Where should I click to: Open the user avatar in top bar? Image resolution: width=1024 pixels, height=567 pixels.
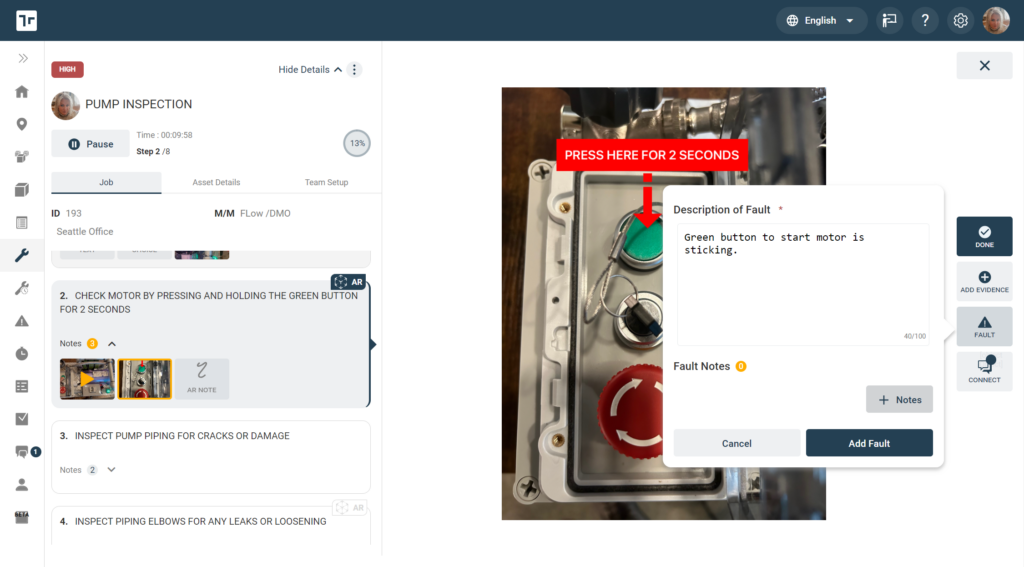point(996,20)
